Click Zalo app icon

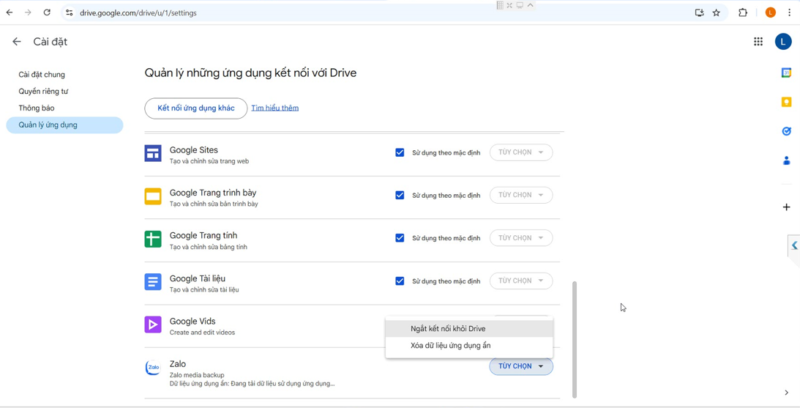153,367
